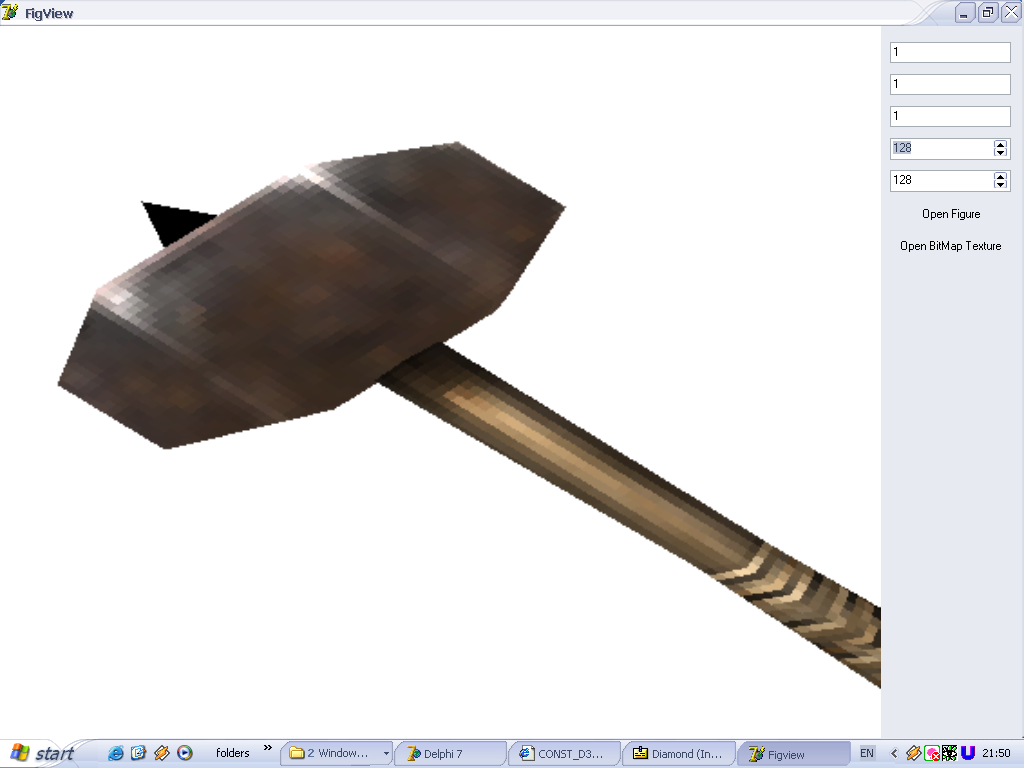Click the up arrow of second 128 spinner
The image size is (1024, 768).
point(1000,176)
